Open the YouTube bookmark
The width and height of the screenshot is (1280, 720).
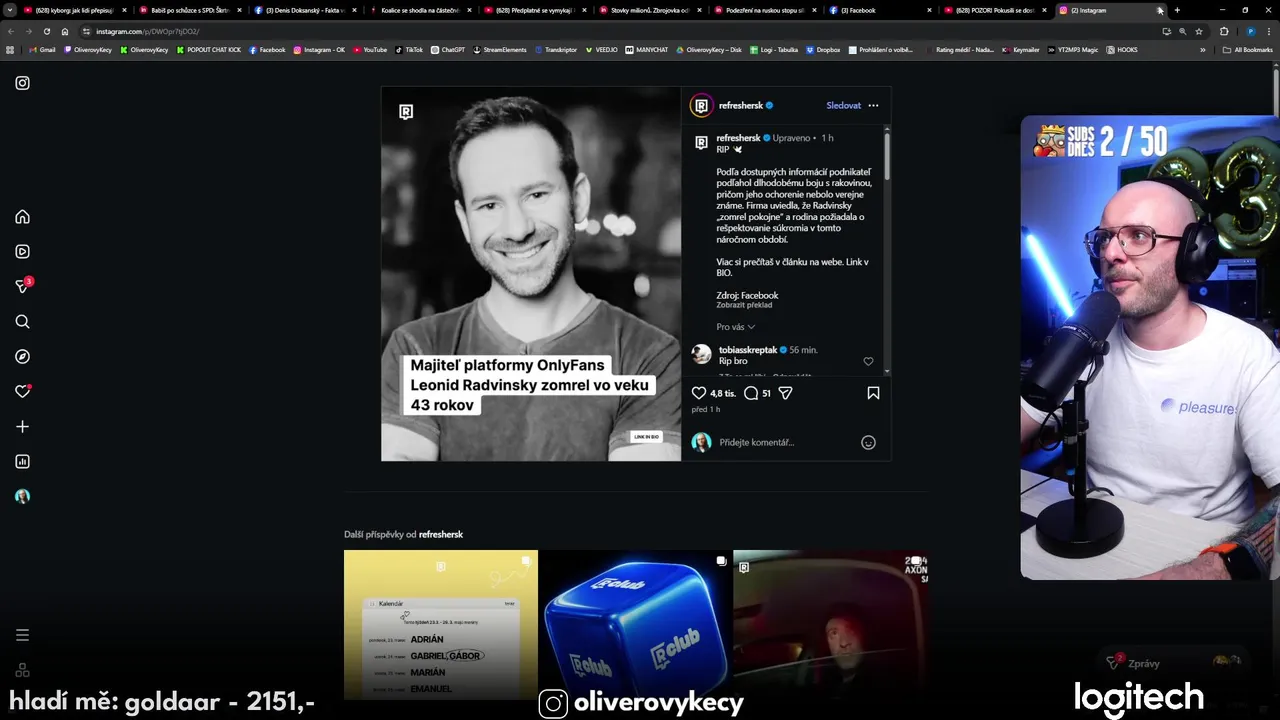click(370, 49)
